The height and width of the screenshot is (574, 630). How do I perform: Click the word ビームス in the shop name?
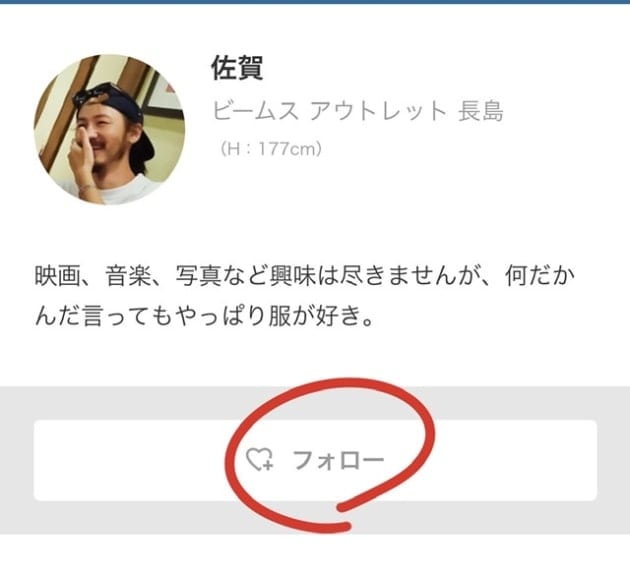tap(256, 111)
